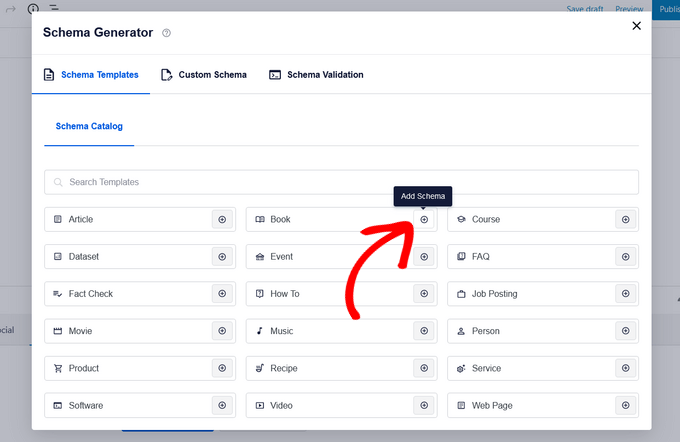The image size is (680, 442).
Task: Click the Search Templates input field
Action: [341, 182]
